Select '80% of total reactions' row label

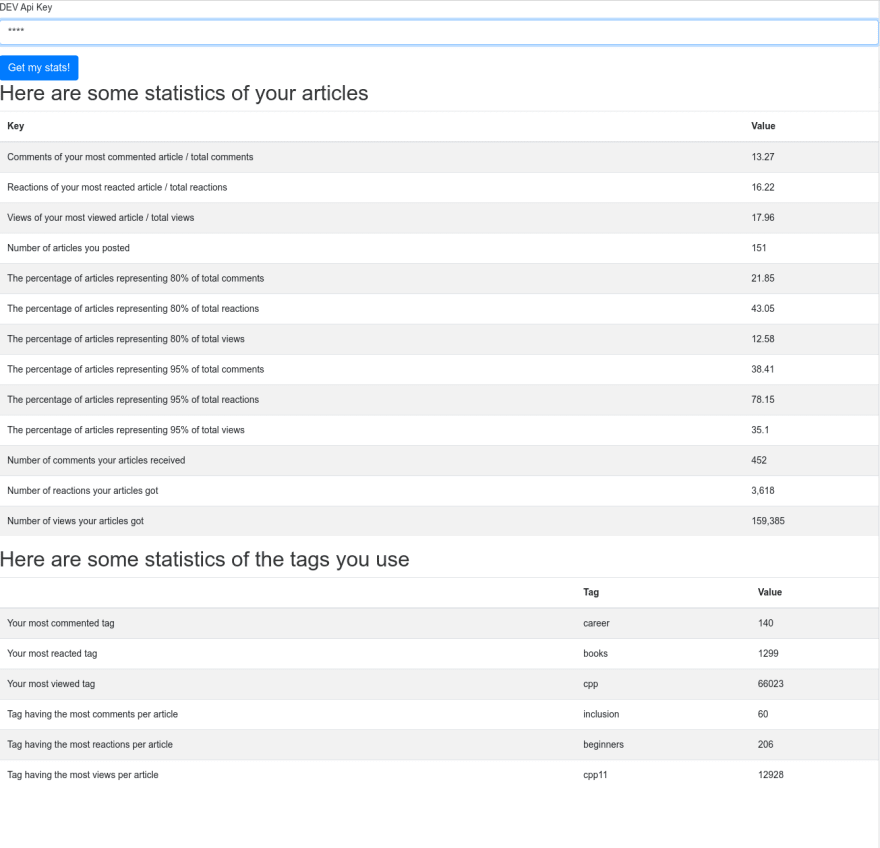[x=133, y=309]
